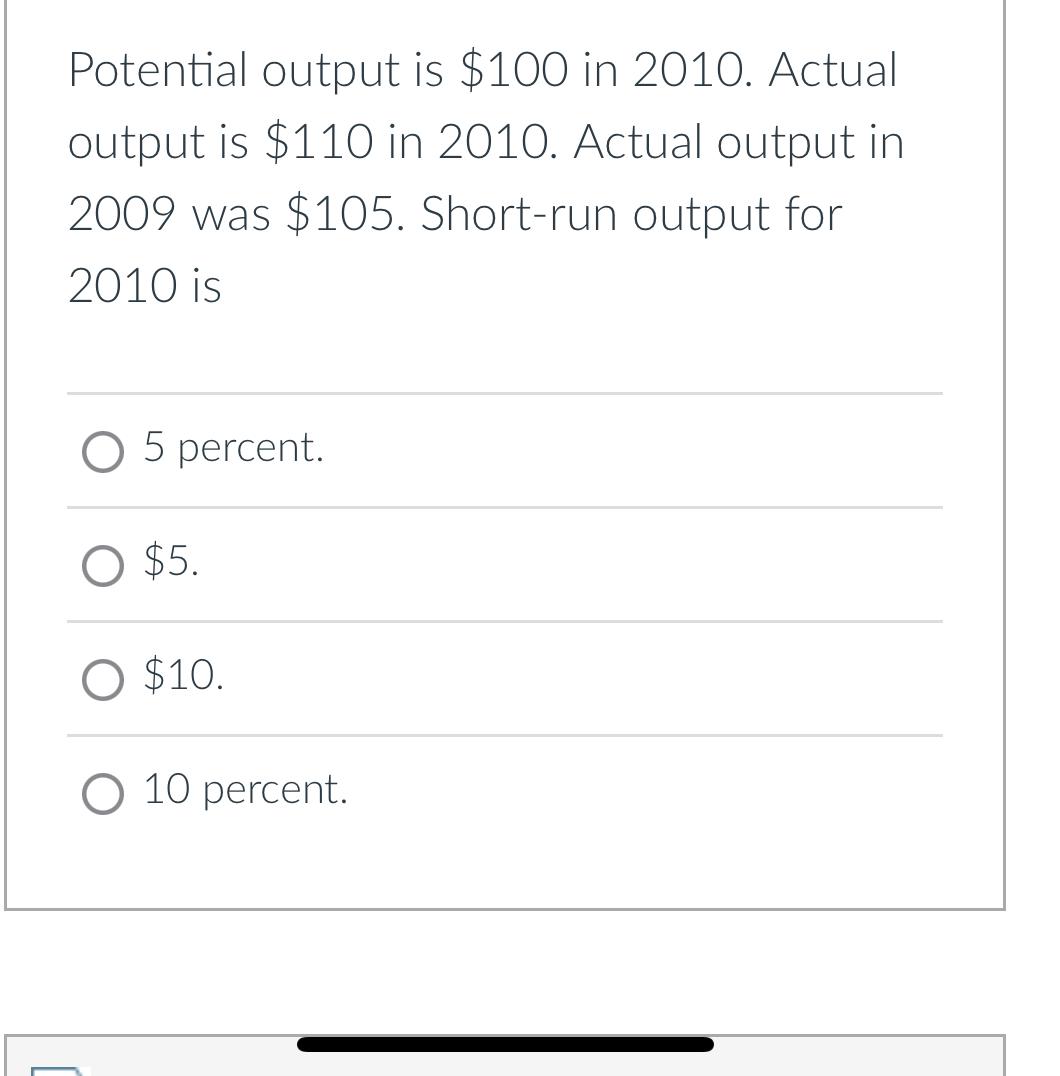Click the question text about potential output

pyautogui.click(x=486, y=178)
